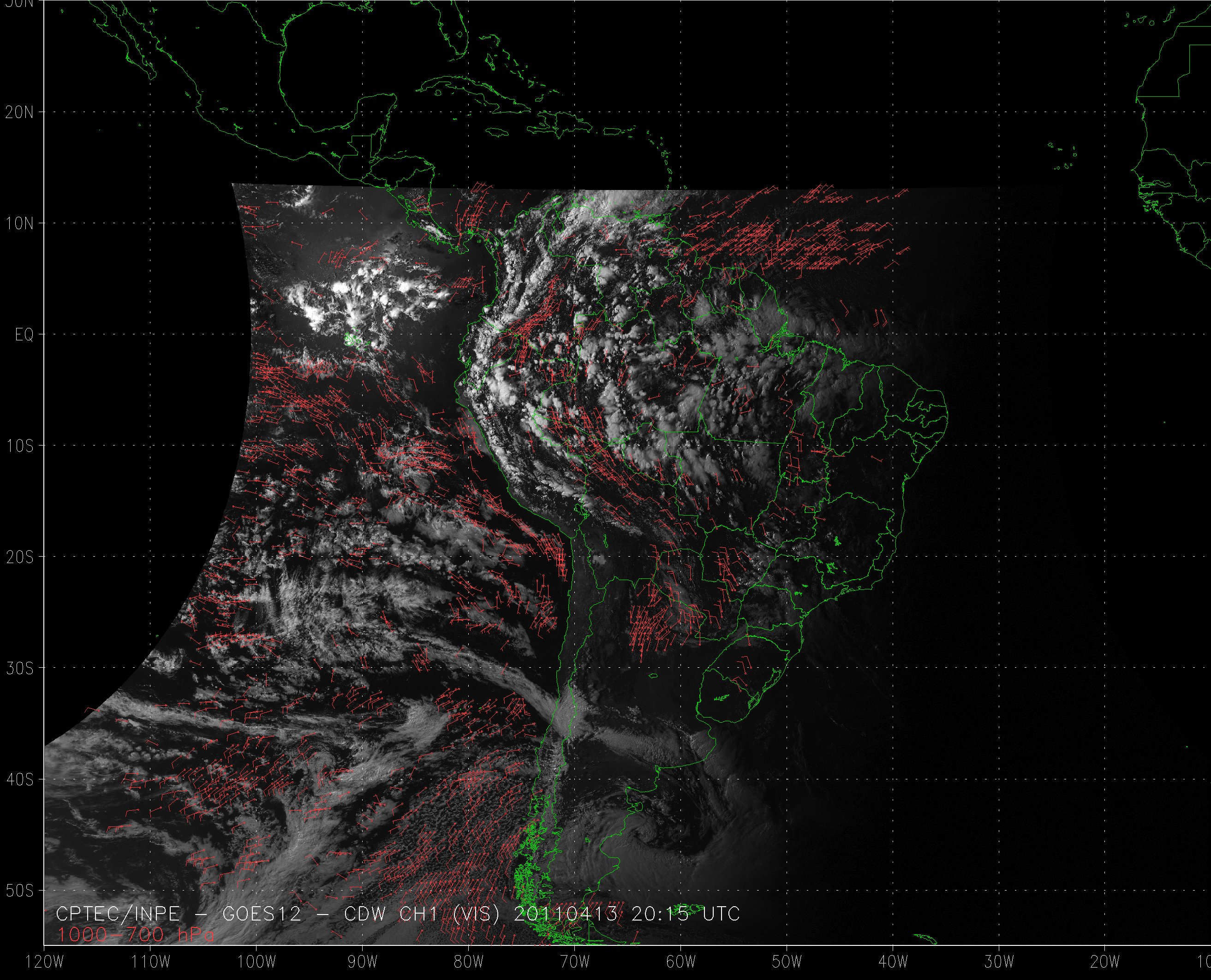
Task: Select the 80W longitude label
Action: pos(469,962)
